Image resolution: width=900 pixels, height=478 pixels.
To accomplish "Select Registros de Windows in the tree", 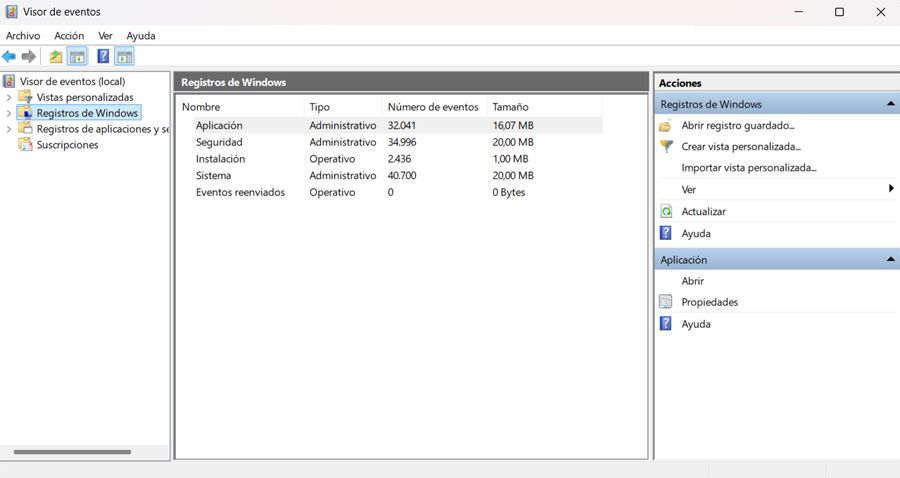I will pos(87,113).
